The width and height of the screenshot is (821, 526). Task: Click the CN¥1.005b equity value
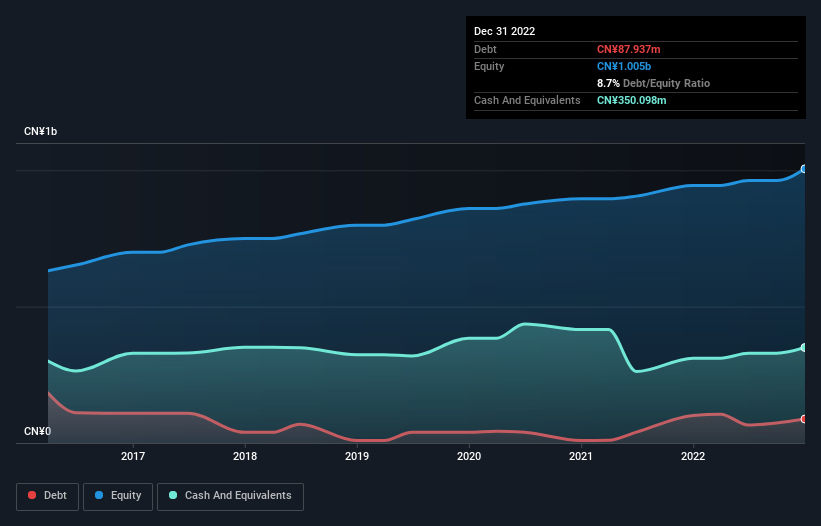click(x=624, y=66)
